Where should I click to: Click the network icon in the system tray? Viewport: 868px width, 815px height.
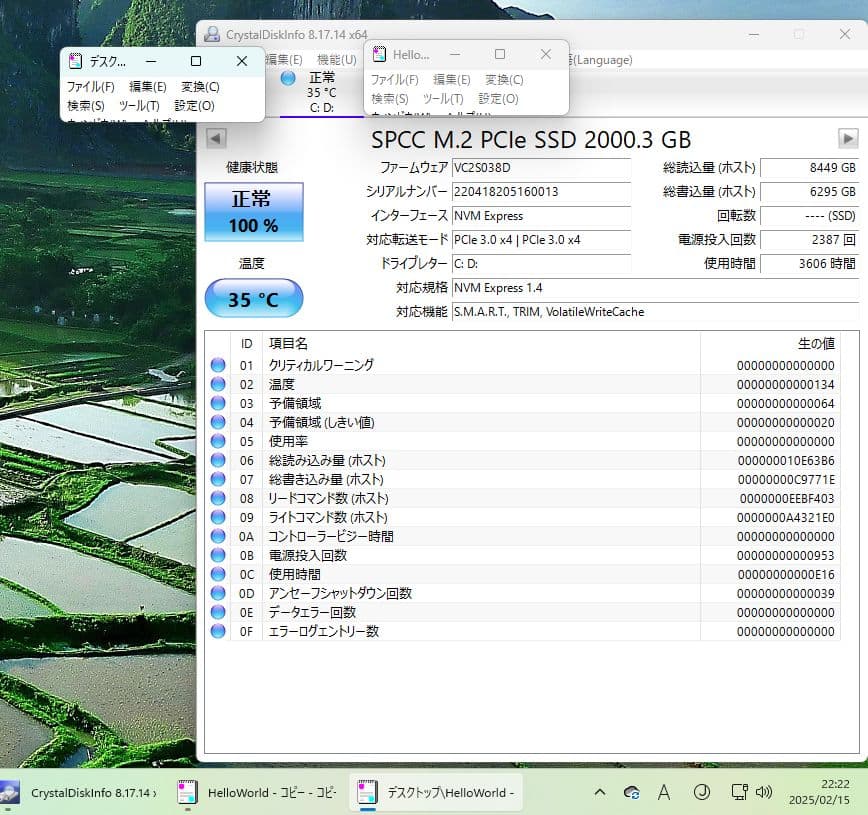740,791
